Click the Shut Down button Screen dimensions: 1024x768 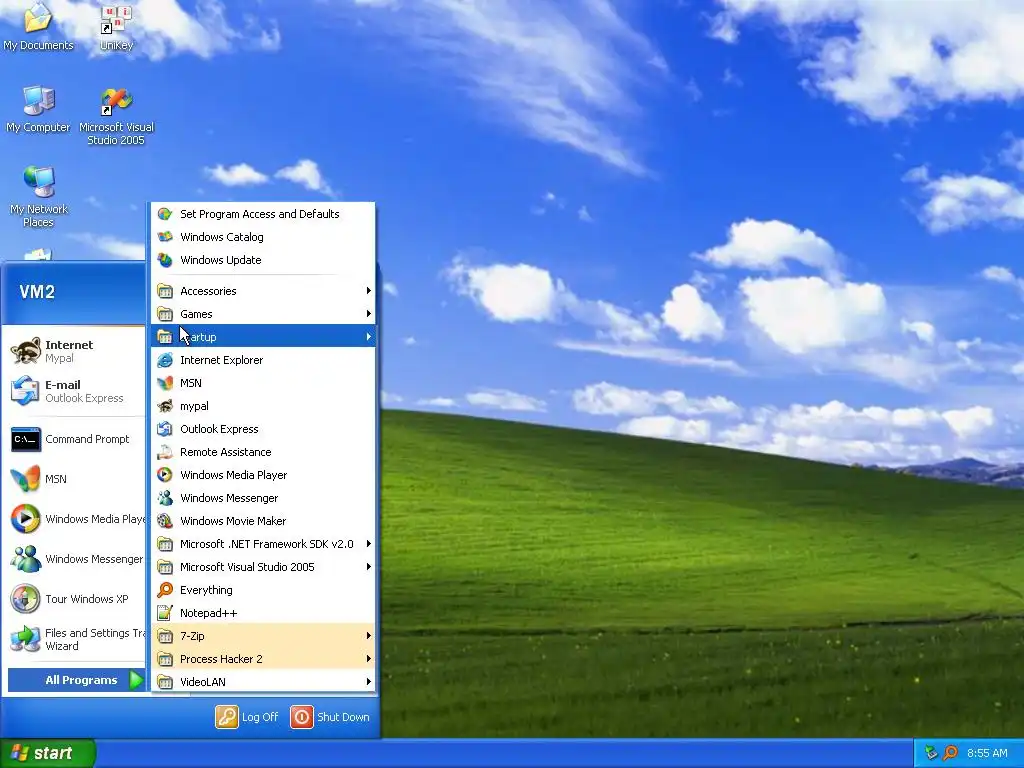[330, 717]
